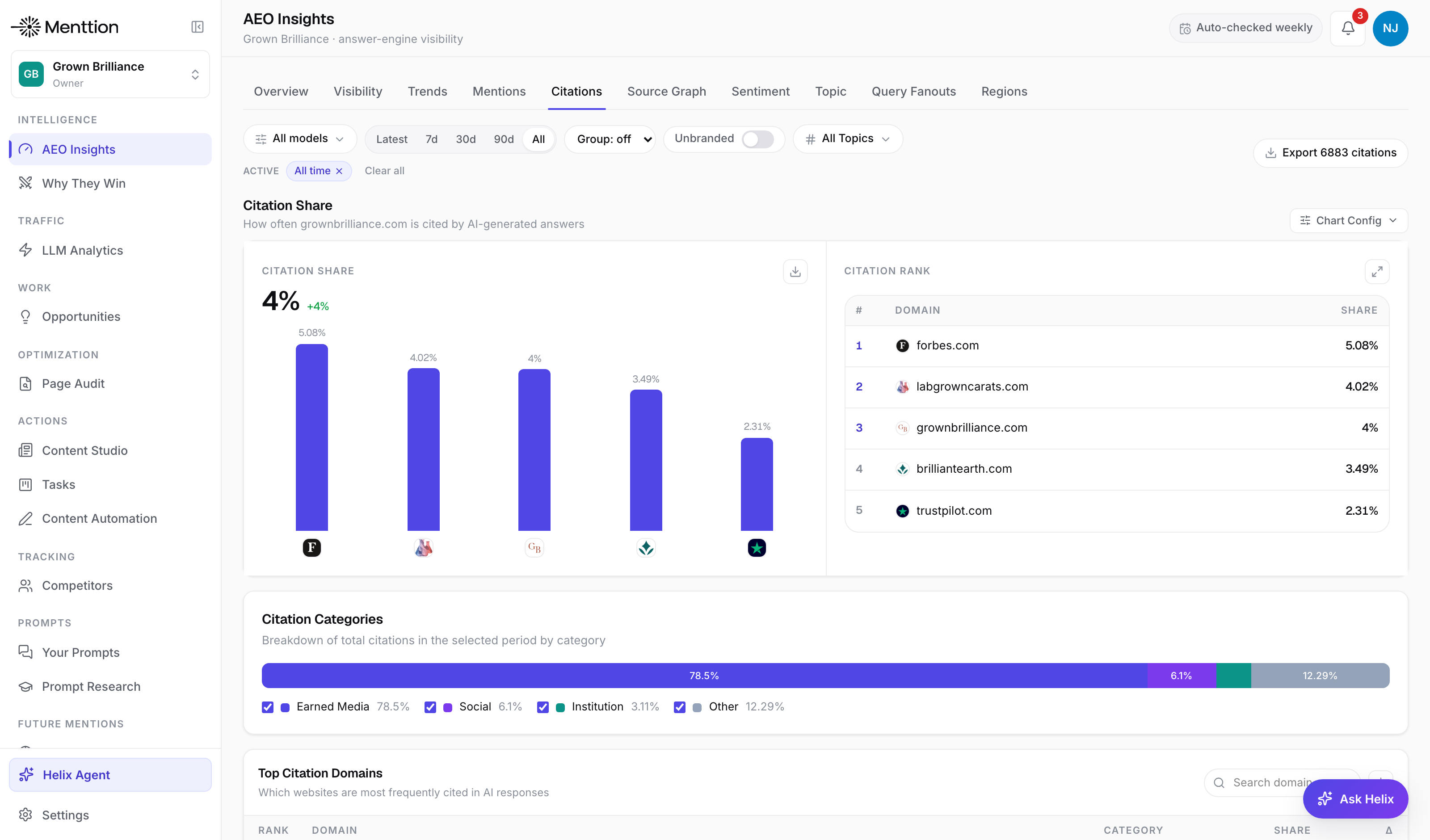The height and width of the screenshot is (840, 1430).
Task: Open Prompt Research
Action: tap(111, 687)
